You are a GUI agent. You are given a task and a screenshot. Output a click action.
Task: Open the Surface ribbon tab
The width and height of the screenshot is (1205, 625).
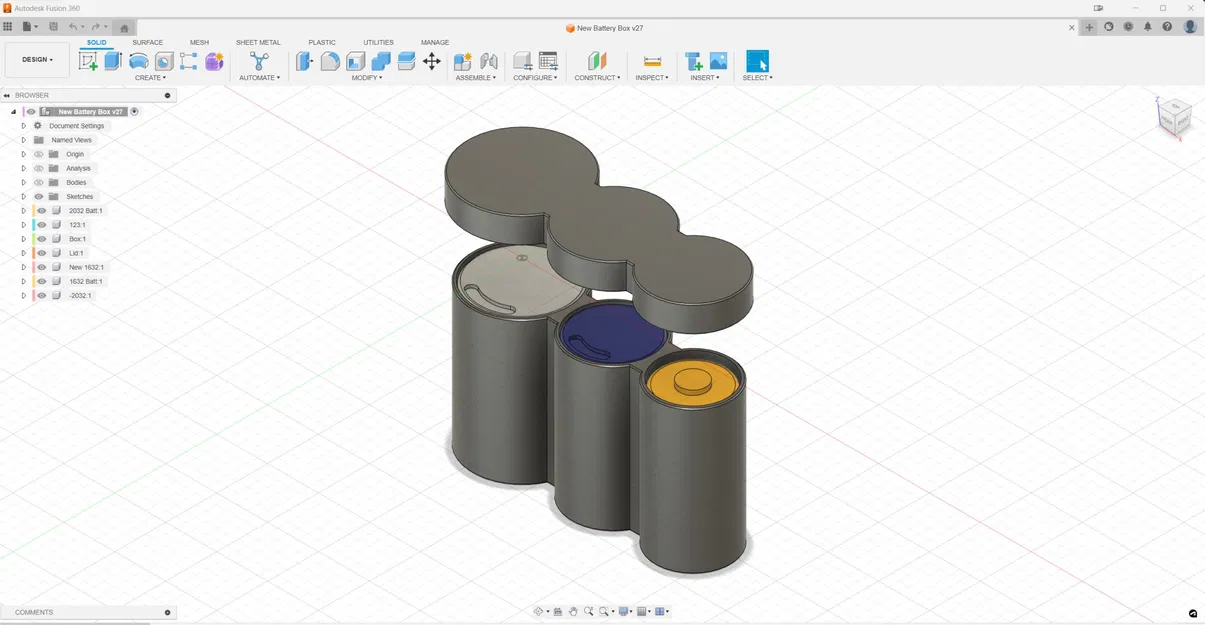pos(147,42)
